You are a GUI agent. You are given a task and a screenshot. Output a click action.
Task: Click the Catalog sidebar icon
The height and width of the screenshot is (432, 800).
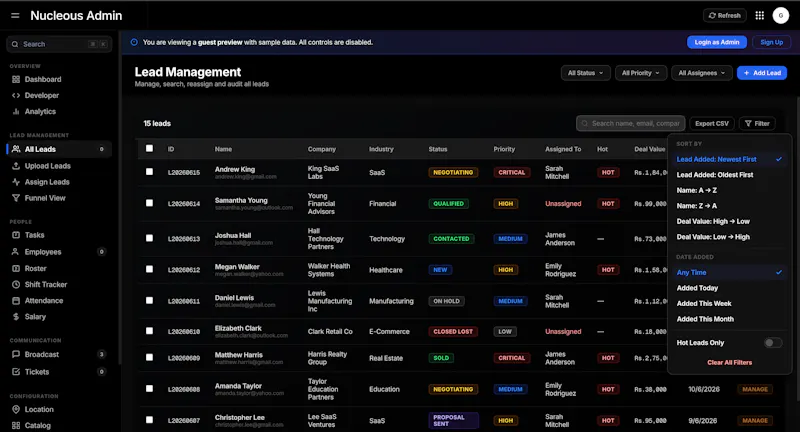tap(16, 425)
